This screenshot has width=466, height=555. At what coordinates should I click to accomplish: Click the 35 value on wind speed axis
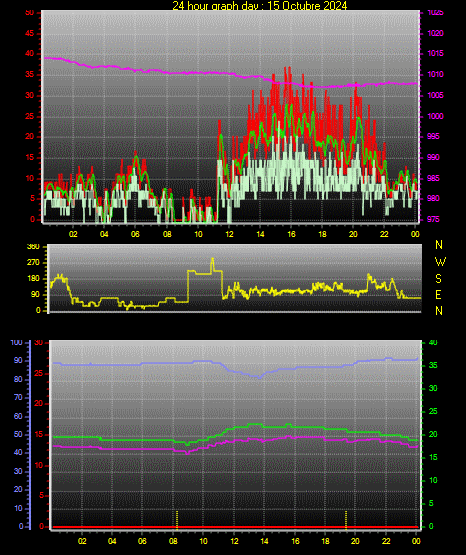tap(30, 74)
